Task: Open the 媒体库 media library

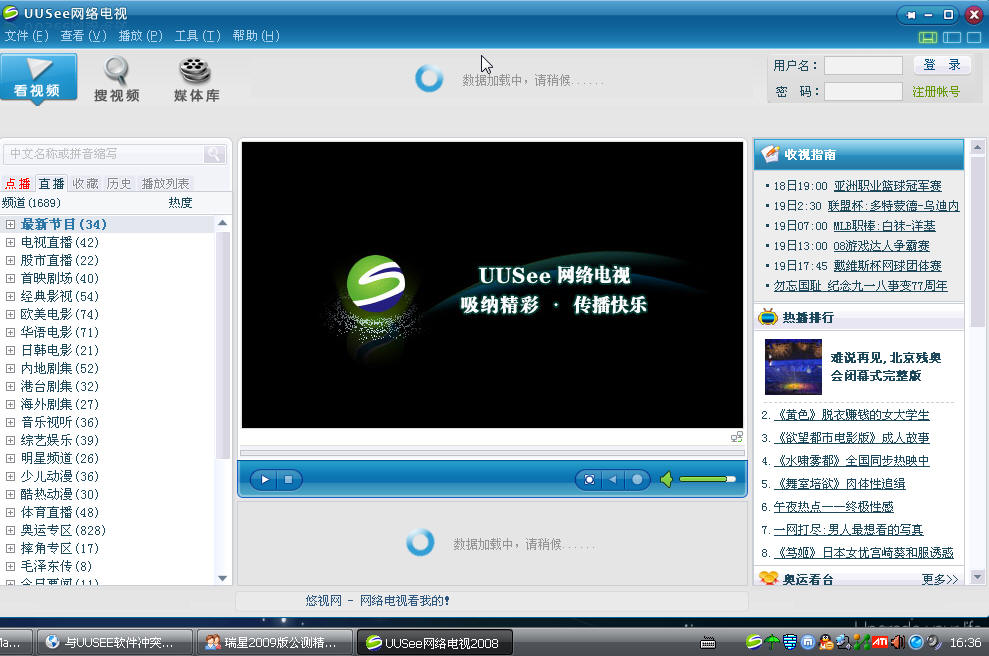Action: [196, 79]
